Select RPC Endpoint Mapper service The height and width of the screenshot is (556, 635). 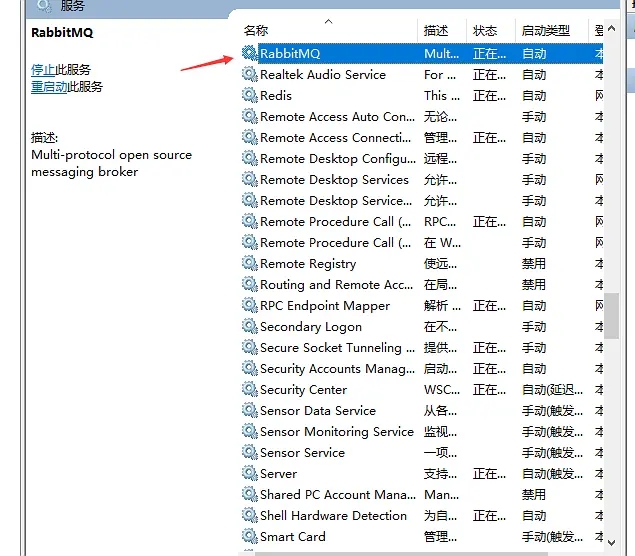[325, 306]
